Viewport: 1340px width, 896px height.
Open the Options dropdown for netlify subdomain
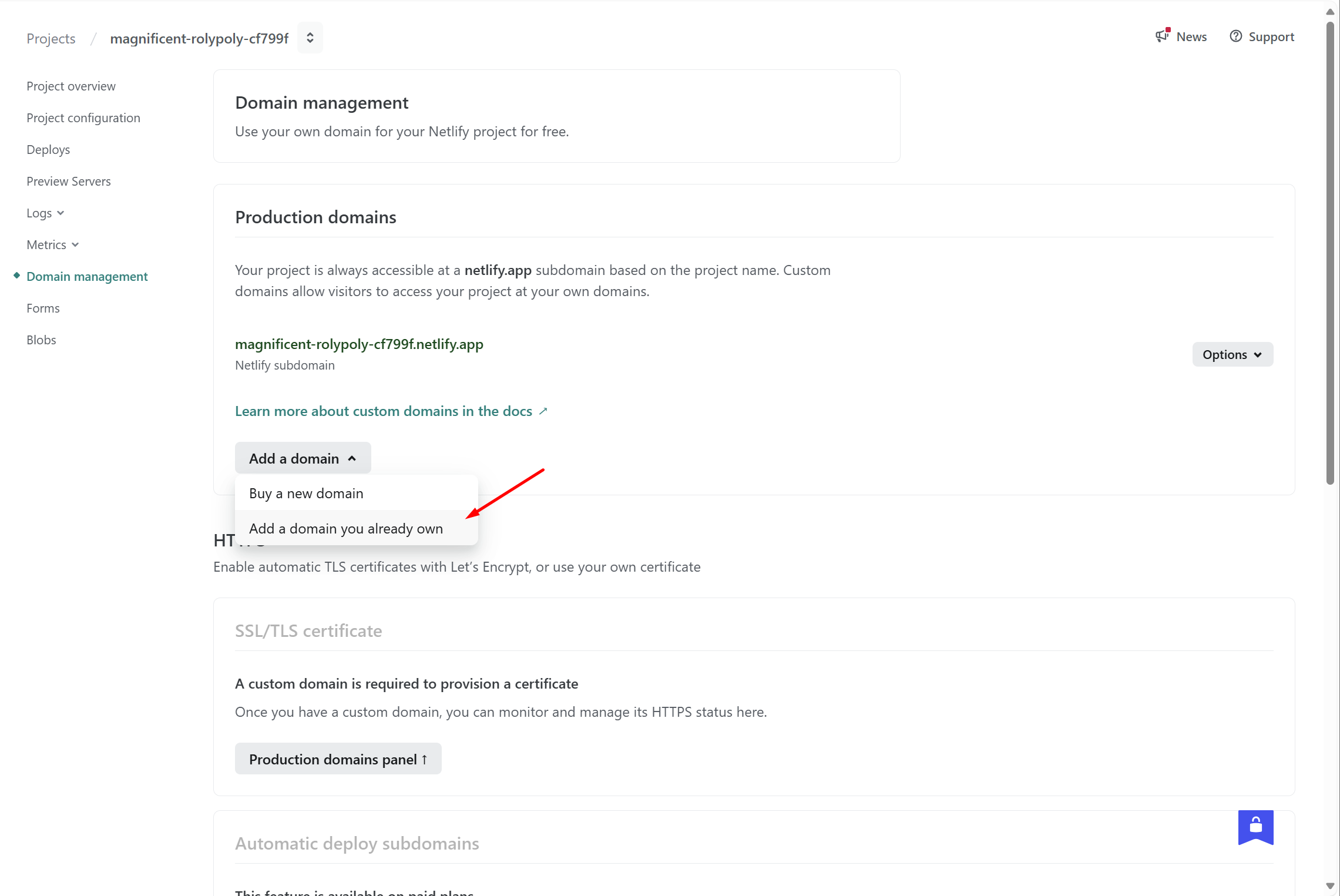coord(1232,355)
